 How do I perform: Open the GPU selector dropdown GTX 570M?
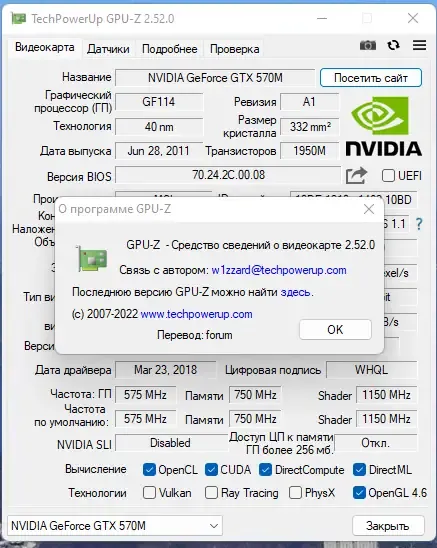115,526
